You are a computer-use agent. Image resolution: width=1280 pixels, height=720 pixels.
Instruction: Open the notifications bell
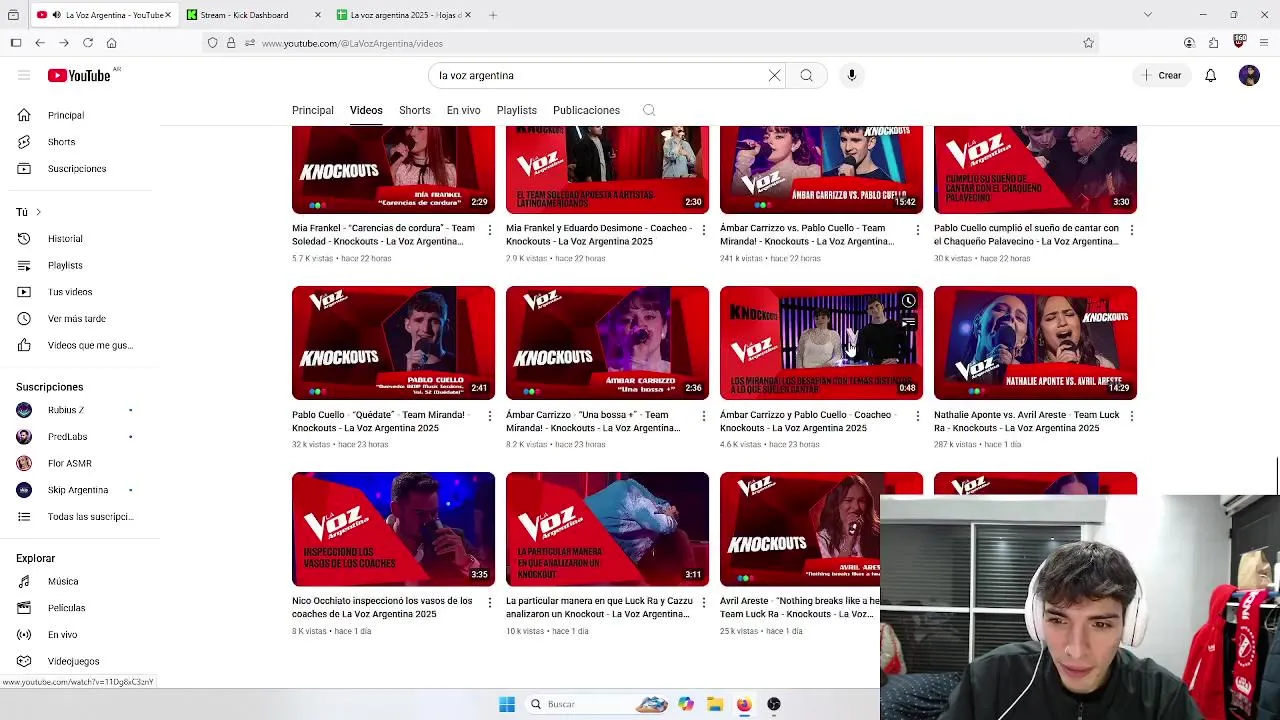(1210, 75)
